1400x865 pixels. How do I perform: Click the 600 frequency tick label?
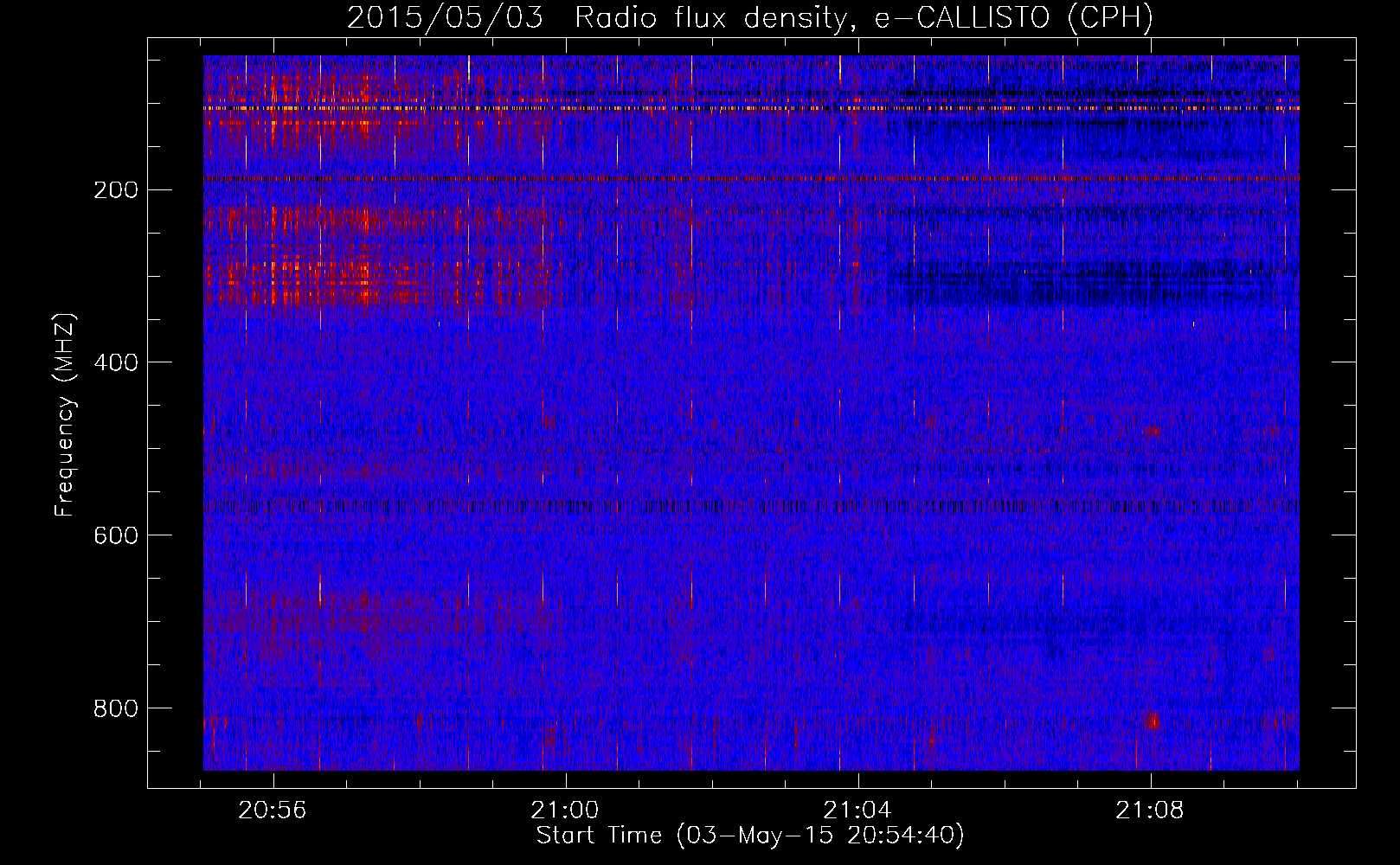tap(115, 536)
